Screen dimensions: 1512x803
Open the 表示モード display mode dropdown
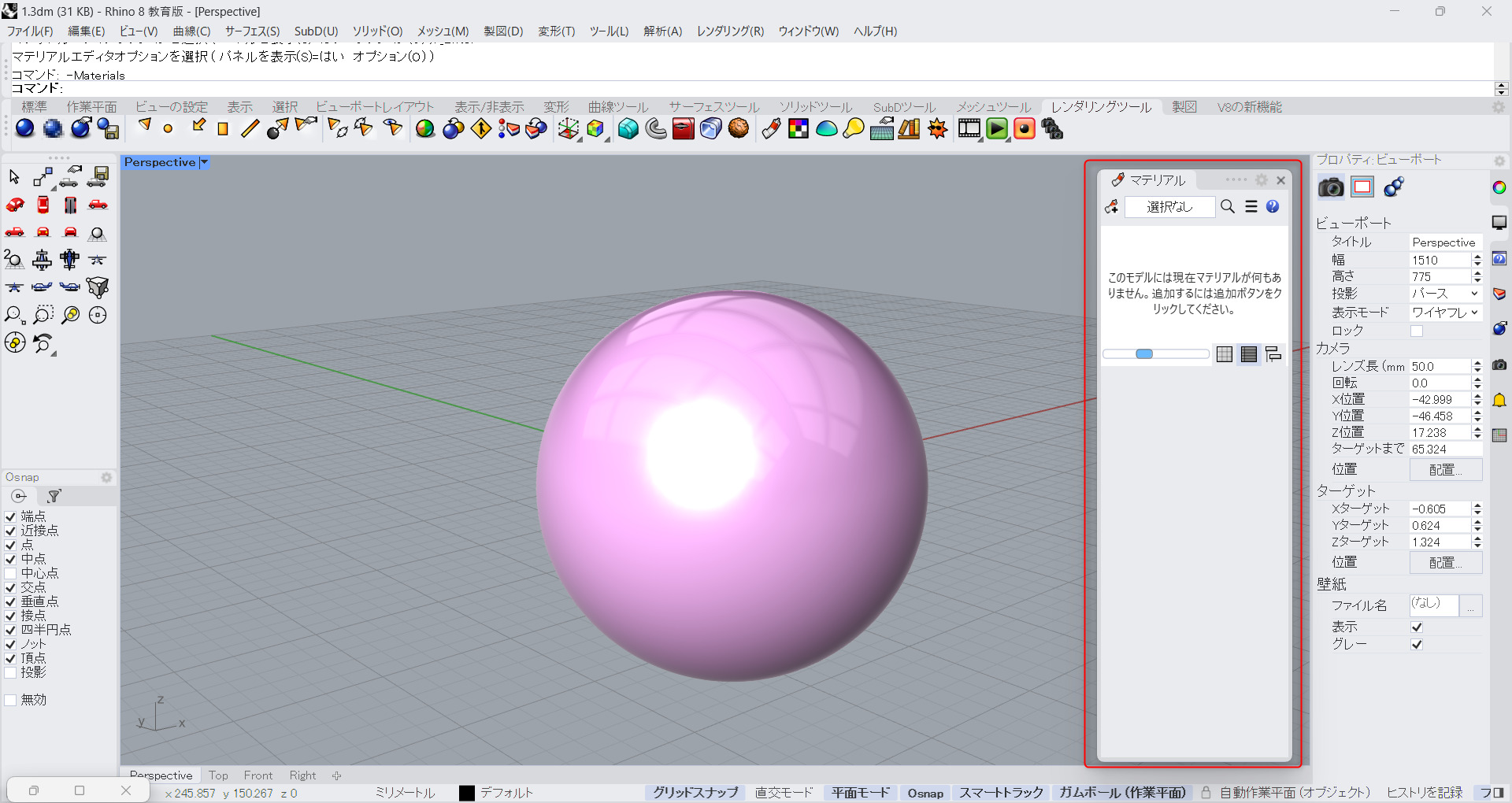1445,313
